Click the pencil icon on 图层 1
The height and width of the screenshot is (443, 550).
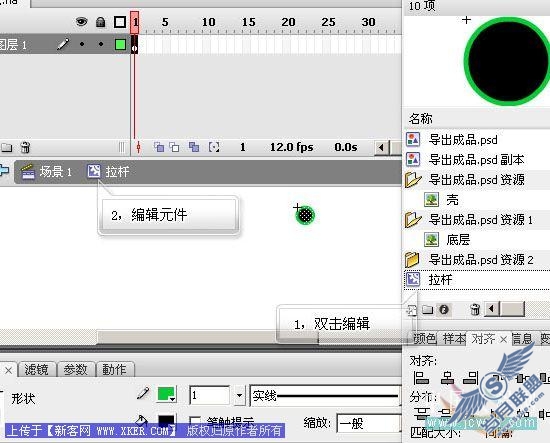(63, 44)
